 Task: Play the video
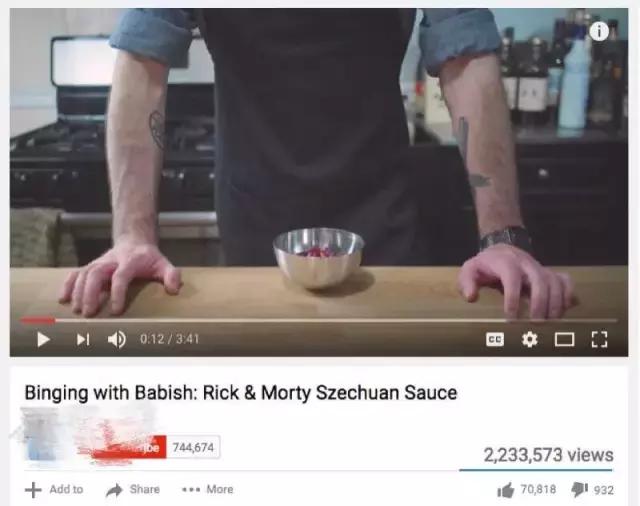[x=43, y=340]
